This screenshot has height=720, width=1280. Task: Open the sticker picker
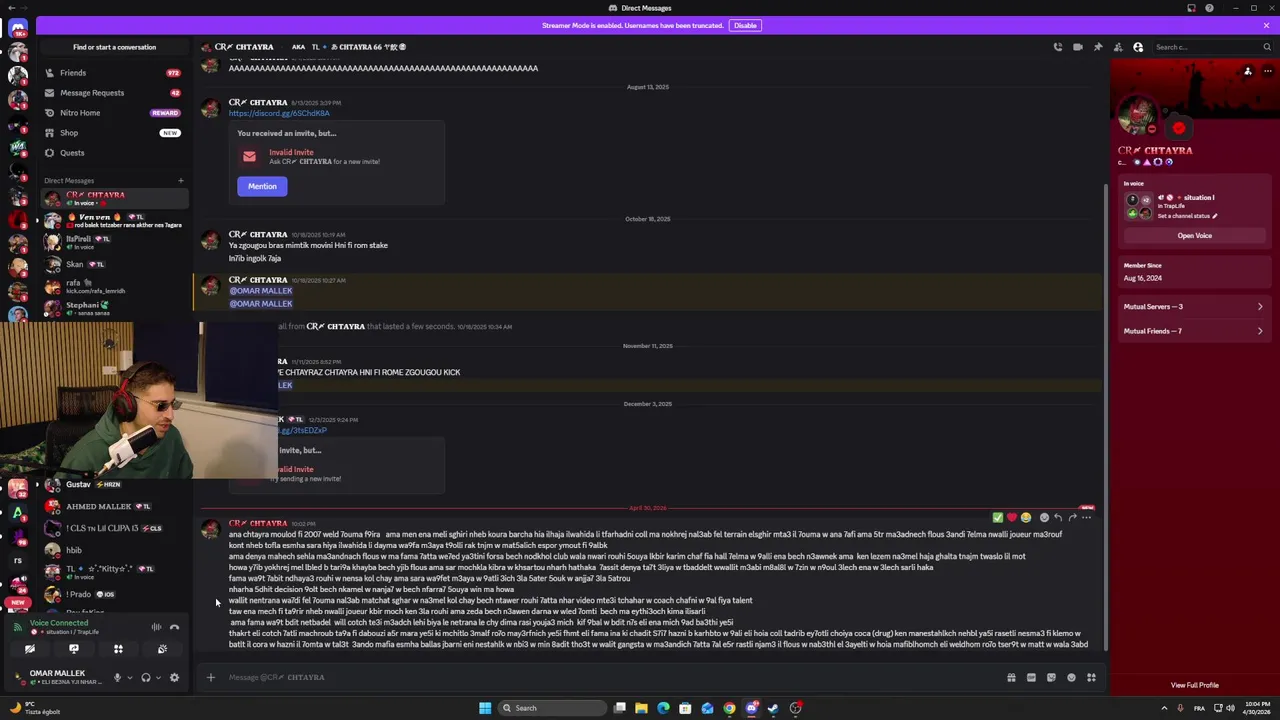click(1051, 677)
